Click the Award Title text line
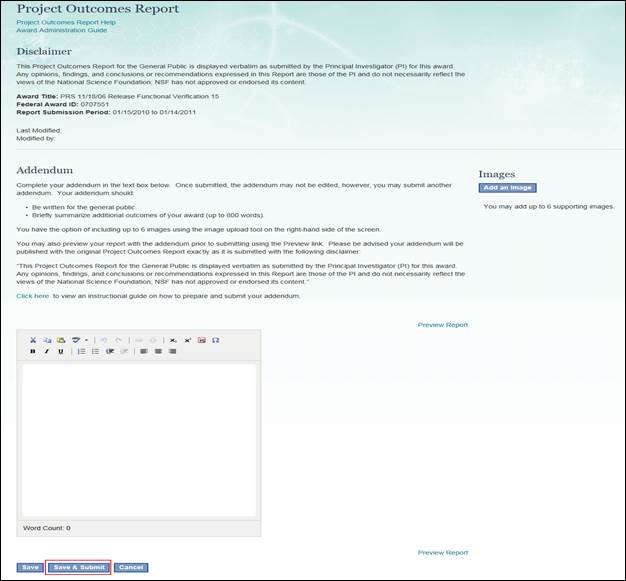Image resolution: width=626 pixels, height=581 pixels. (118, 97)
